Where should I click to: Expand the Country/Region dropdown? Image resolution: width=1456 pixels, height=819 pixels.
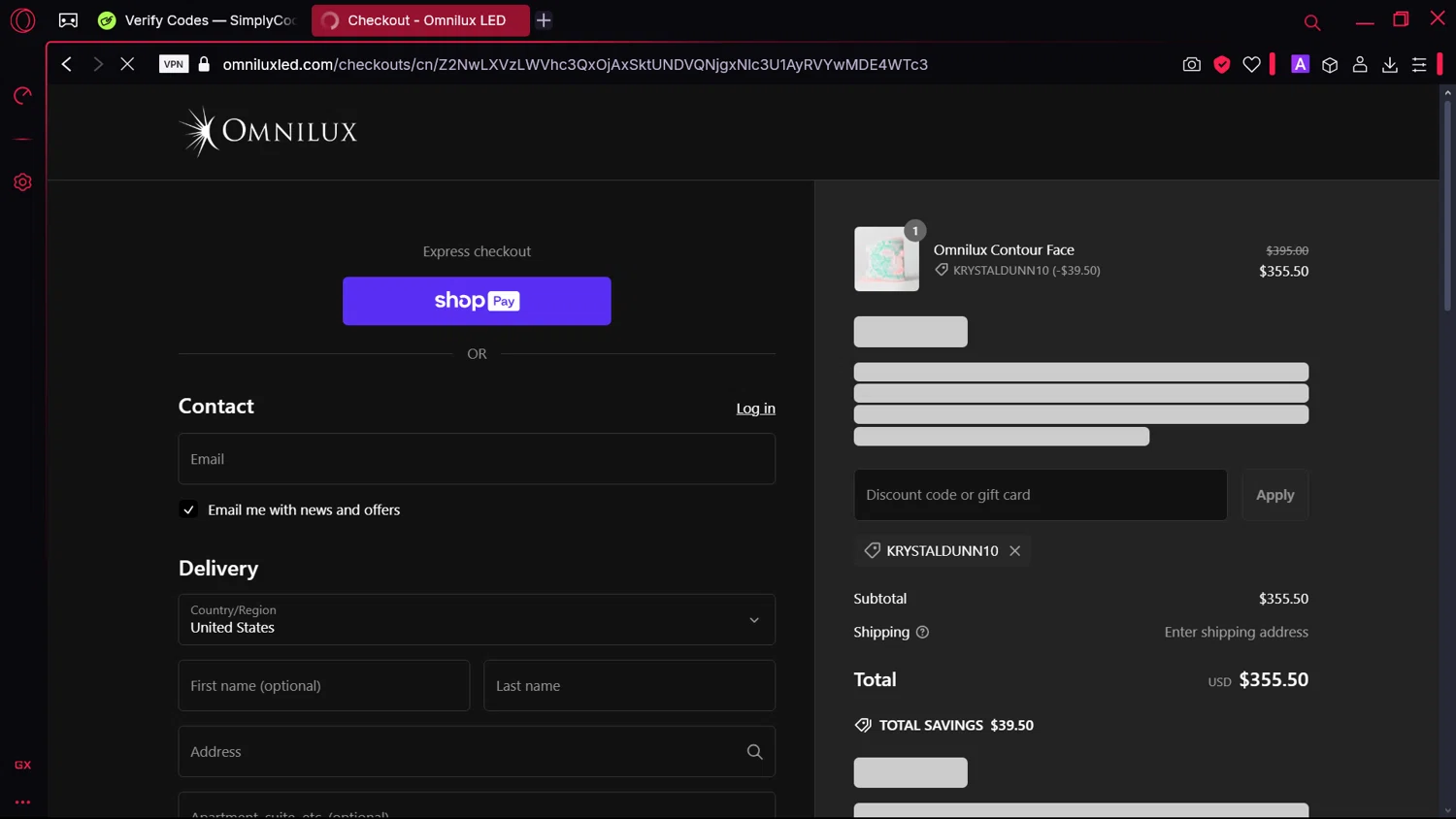click(x=477, y=619)
